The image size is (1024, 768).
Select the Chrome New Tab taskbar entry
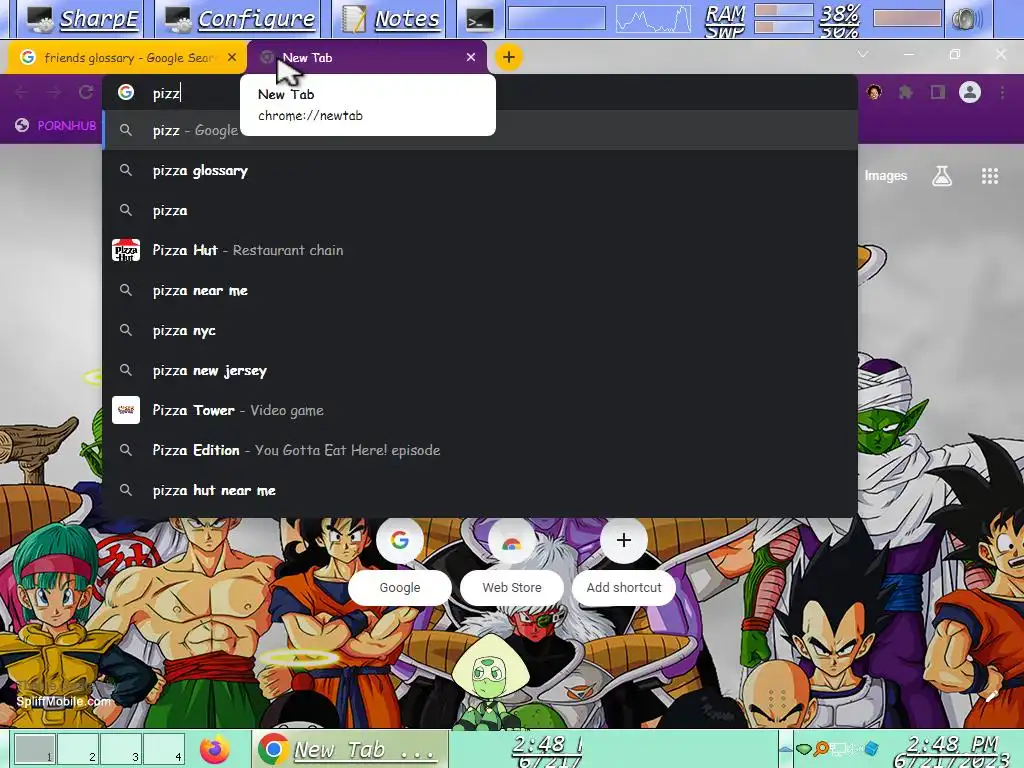click(350, 749)
